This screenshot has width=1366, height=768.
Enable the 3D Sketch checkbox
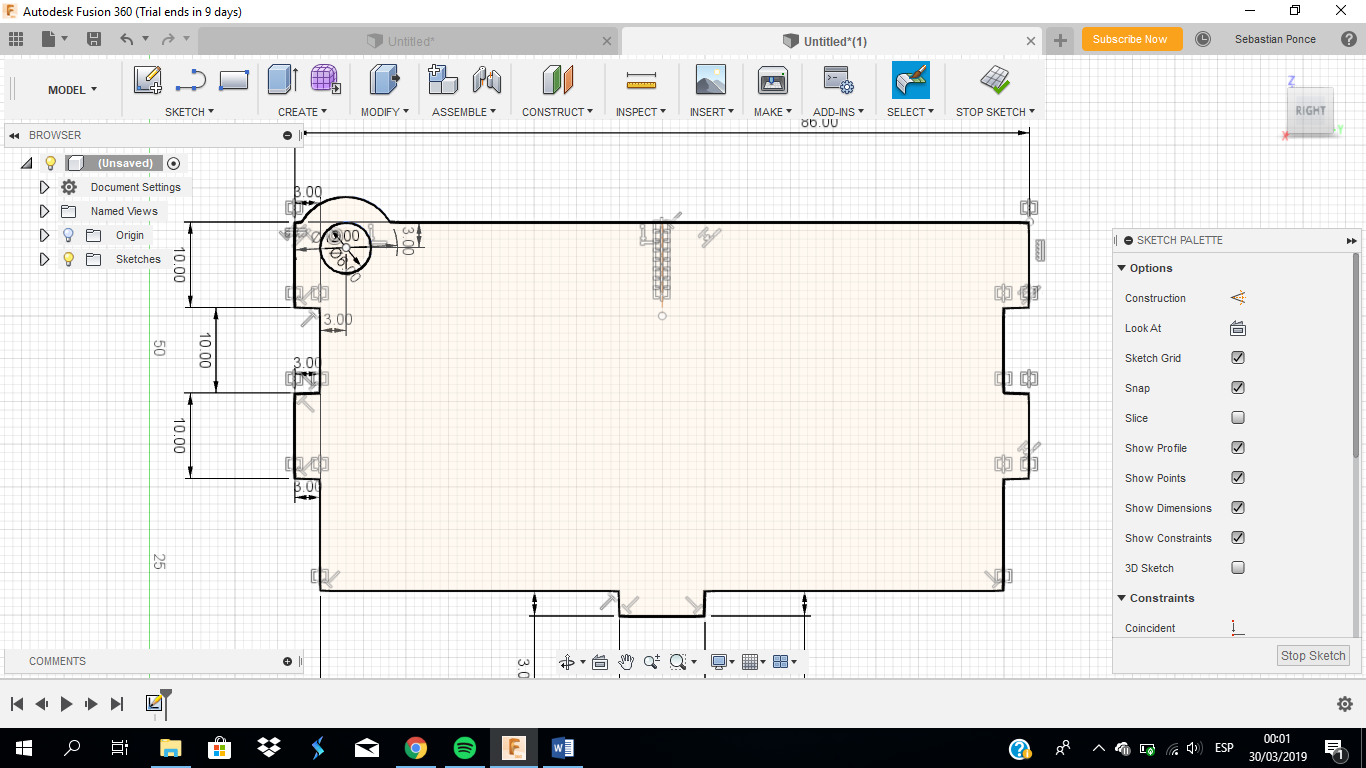pyautogui.click(x=1238, y=568)
